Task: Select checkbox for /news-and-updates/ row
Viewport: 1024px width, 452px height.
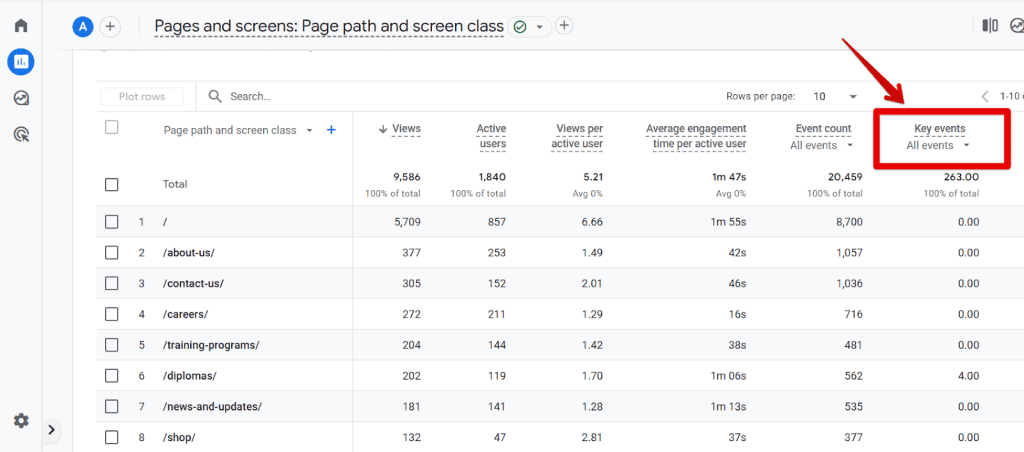Action: (x=112, y=406)
